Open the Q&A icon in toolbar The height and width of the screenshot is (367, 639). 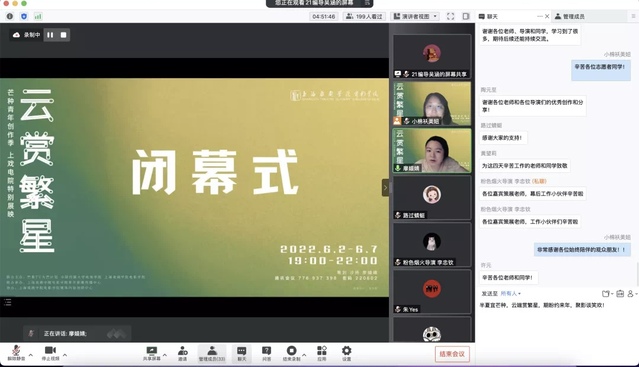[x=267, y=353]
